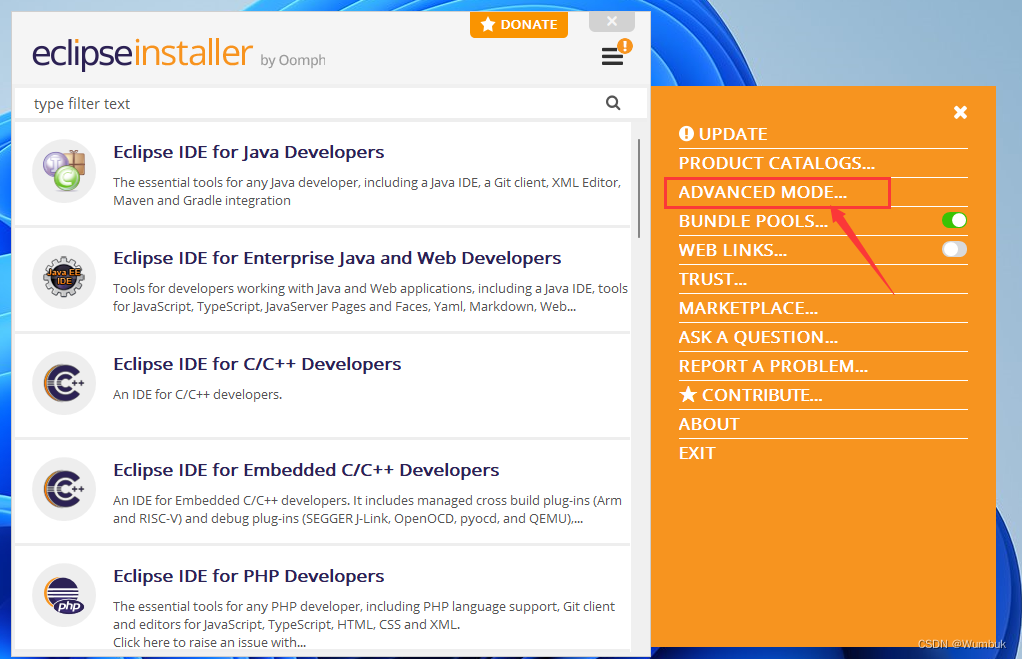The image size is (1022, 659).
Task: Click the 'An IDE for C/C++ developers.' description
Action: tap(197, 394)
